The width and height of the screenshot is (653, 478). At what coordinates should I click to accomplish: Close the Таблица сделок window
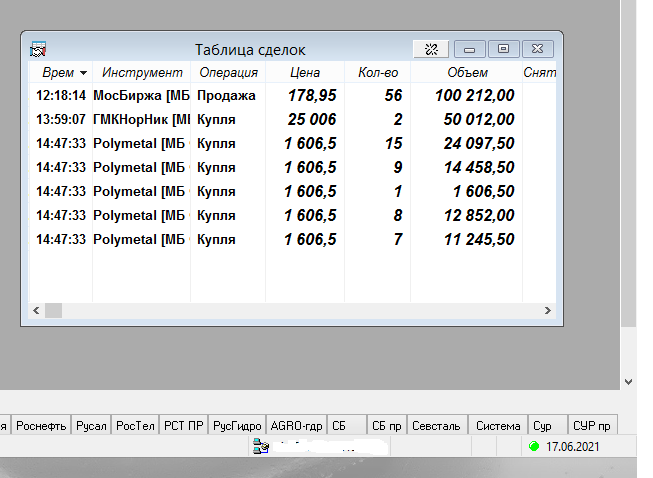[x=538, y=49]
